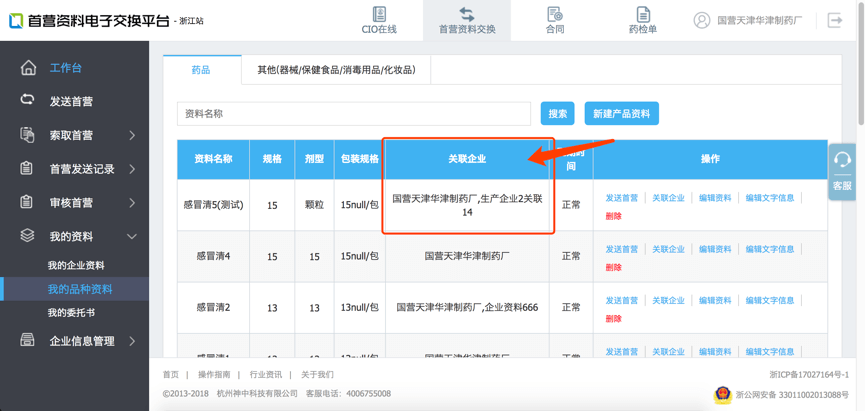Switch to the 药品 tab
The width and height of the screenshot is (865, 411).
(x=202, y=70)
